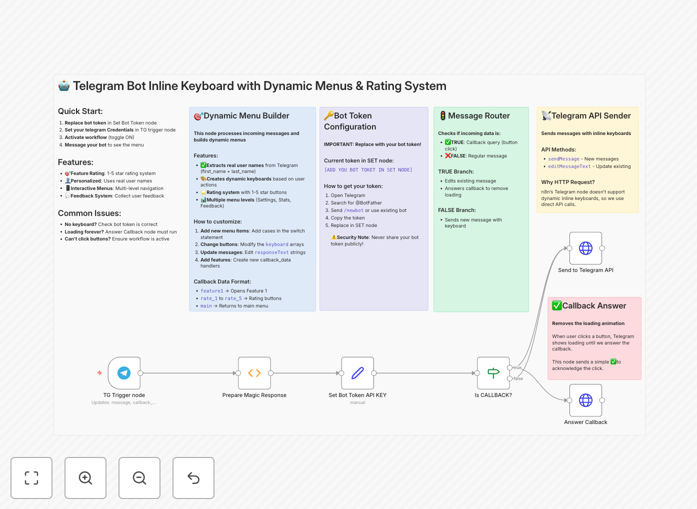Click the true output of Is CALLBACK?

pyautogui.click(x=510, y=368)
